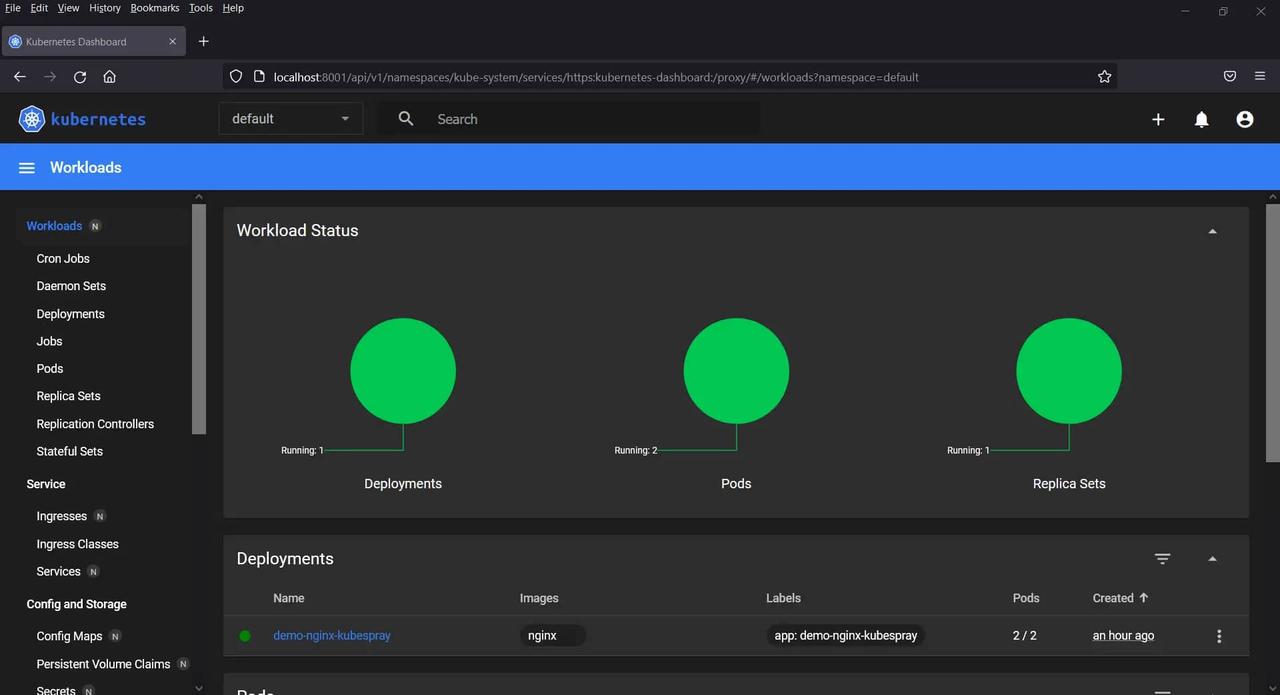This screenshot has height=695, width=1280.
Task: Bookmark this page with the star icon
Action: point(1104,77)
